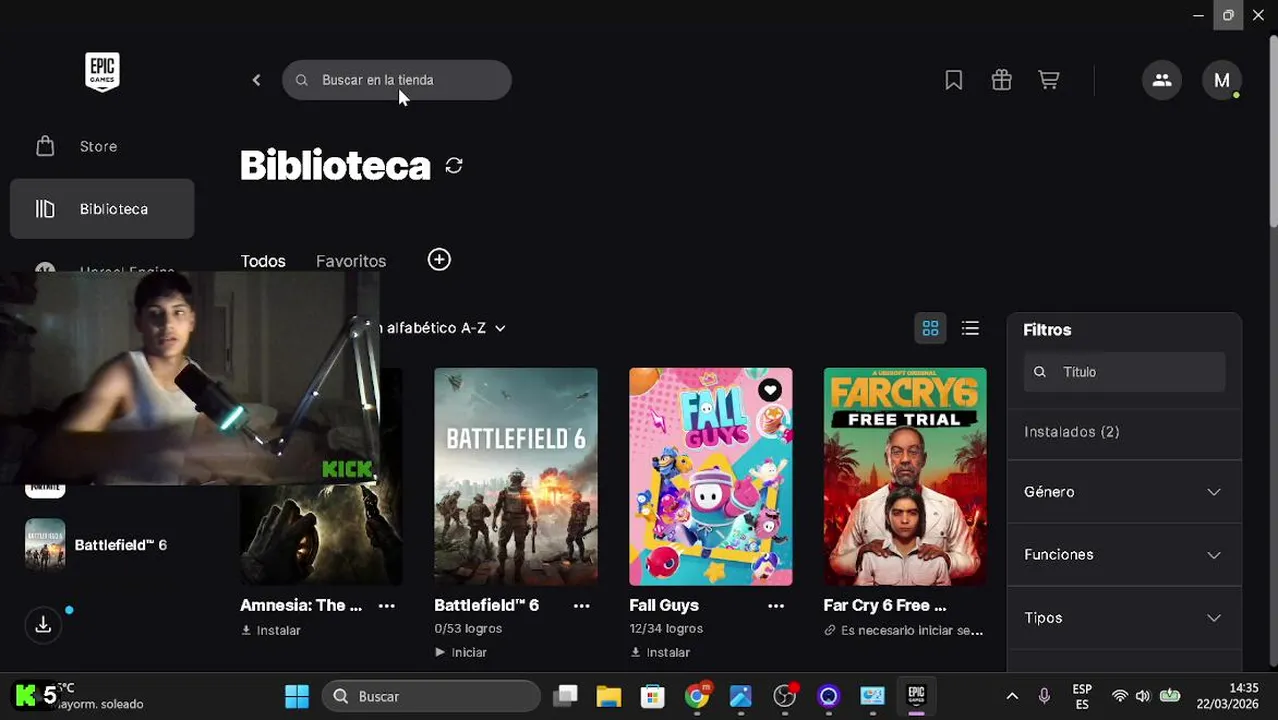Expand the Funciones filter
Viewport: 1278px width, 720px height.
click(1124, 555)
